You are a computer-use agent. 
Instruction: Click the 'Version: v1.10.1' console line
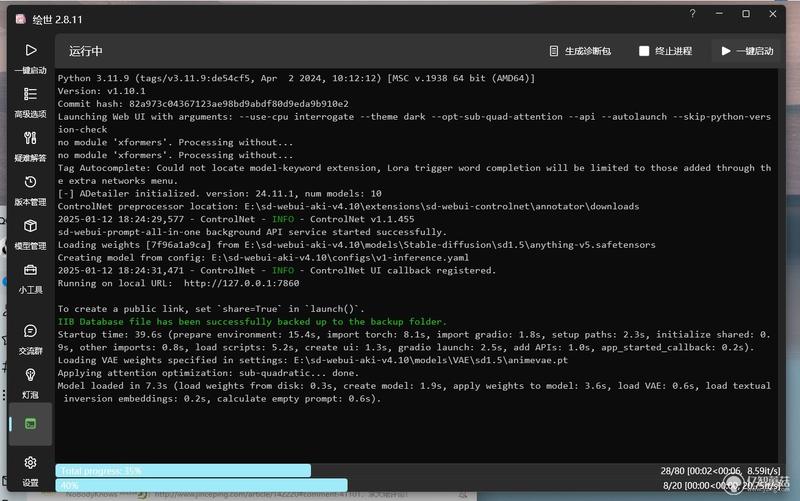click(102, 91)
